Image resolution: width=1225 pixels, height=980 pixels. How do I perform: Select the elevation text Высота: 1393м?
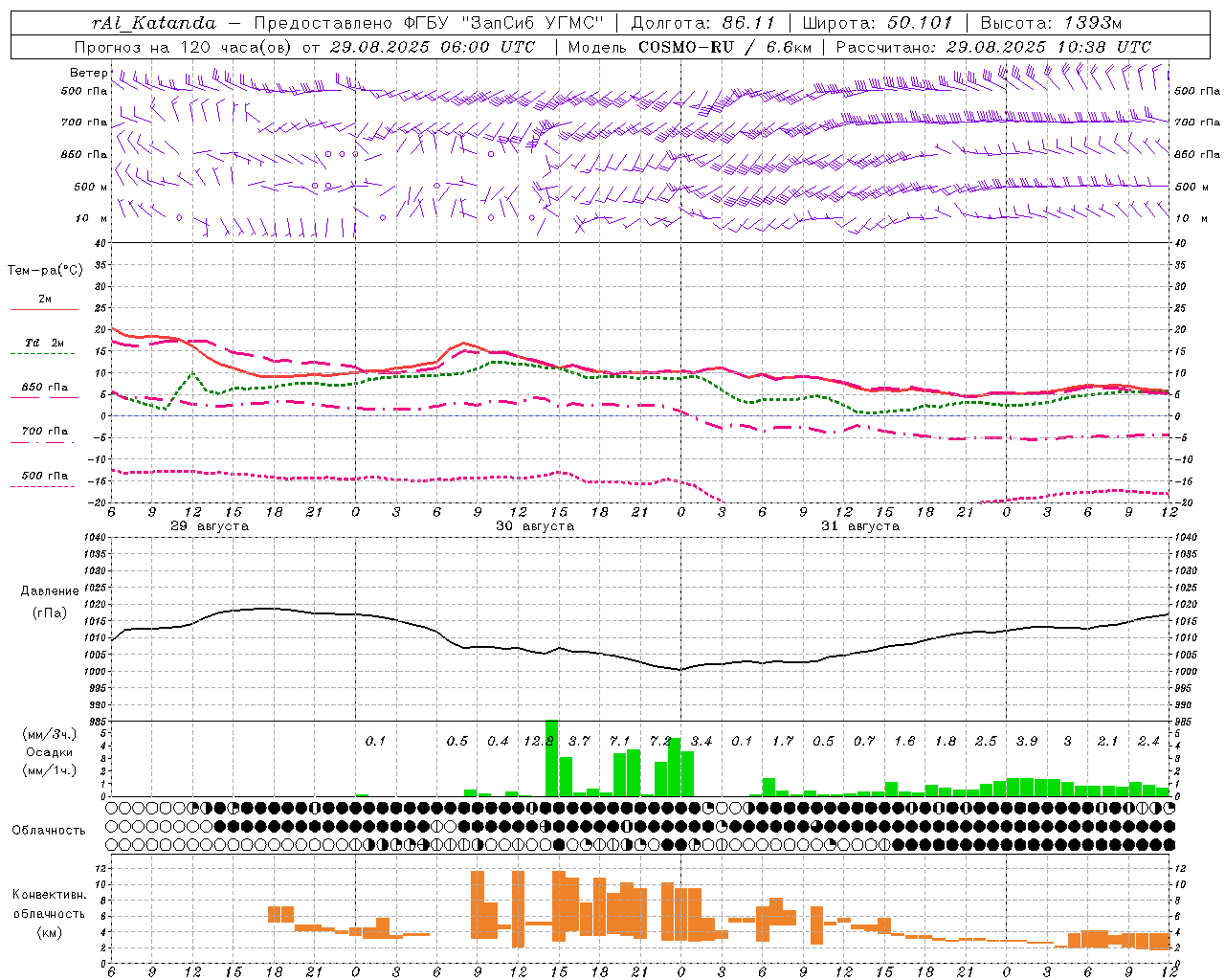point(1051,23)
